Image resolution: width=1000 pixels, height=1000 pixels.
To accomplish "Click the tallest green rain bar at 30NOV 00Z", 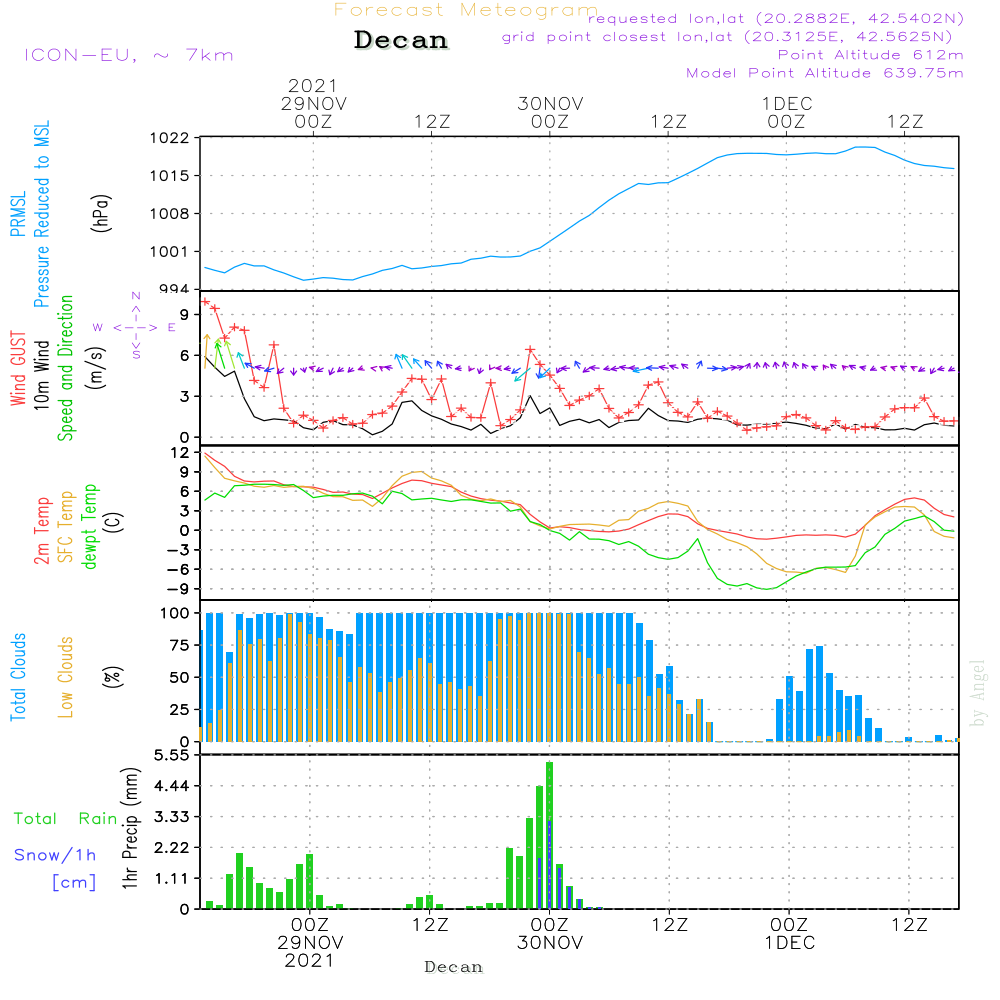I will click(550, 835).
